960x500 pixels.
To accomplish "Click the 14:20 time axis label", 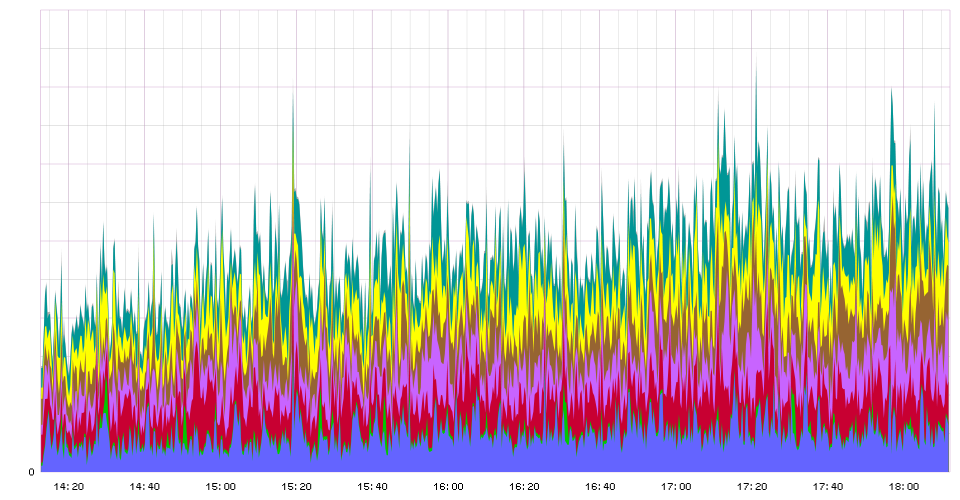I will pyautogui.click(x=69, y=487).
